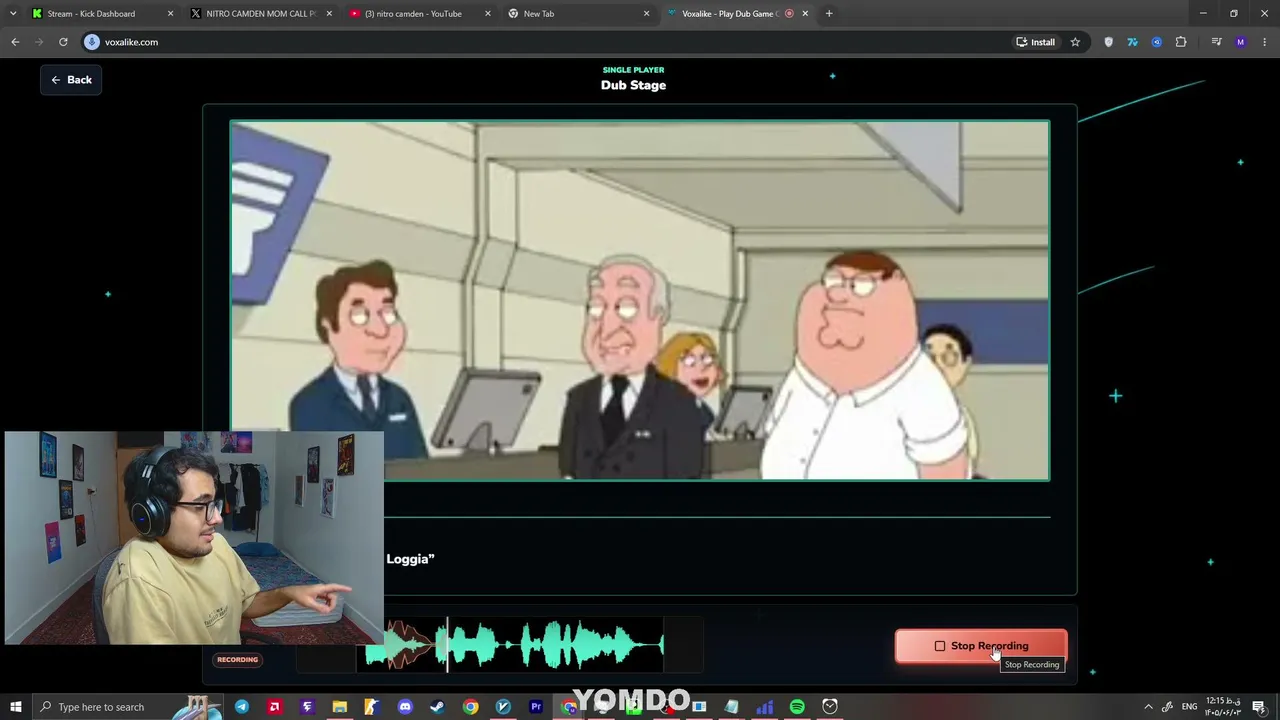Close the NITRO CAMDEN MOM CALL tab
The height and width of the screenshot is (720, 1280).
tap(329, 14)
